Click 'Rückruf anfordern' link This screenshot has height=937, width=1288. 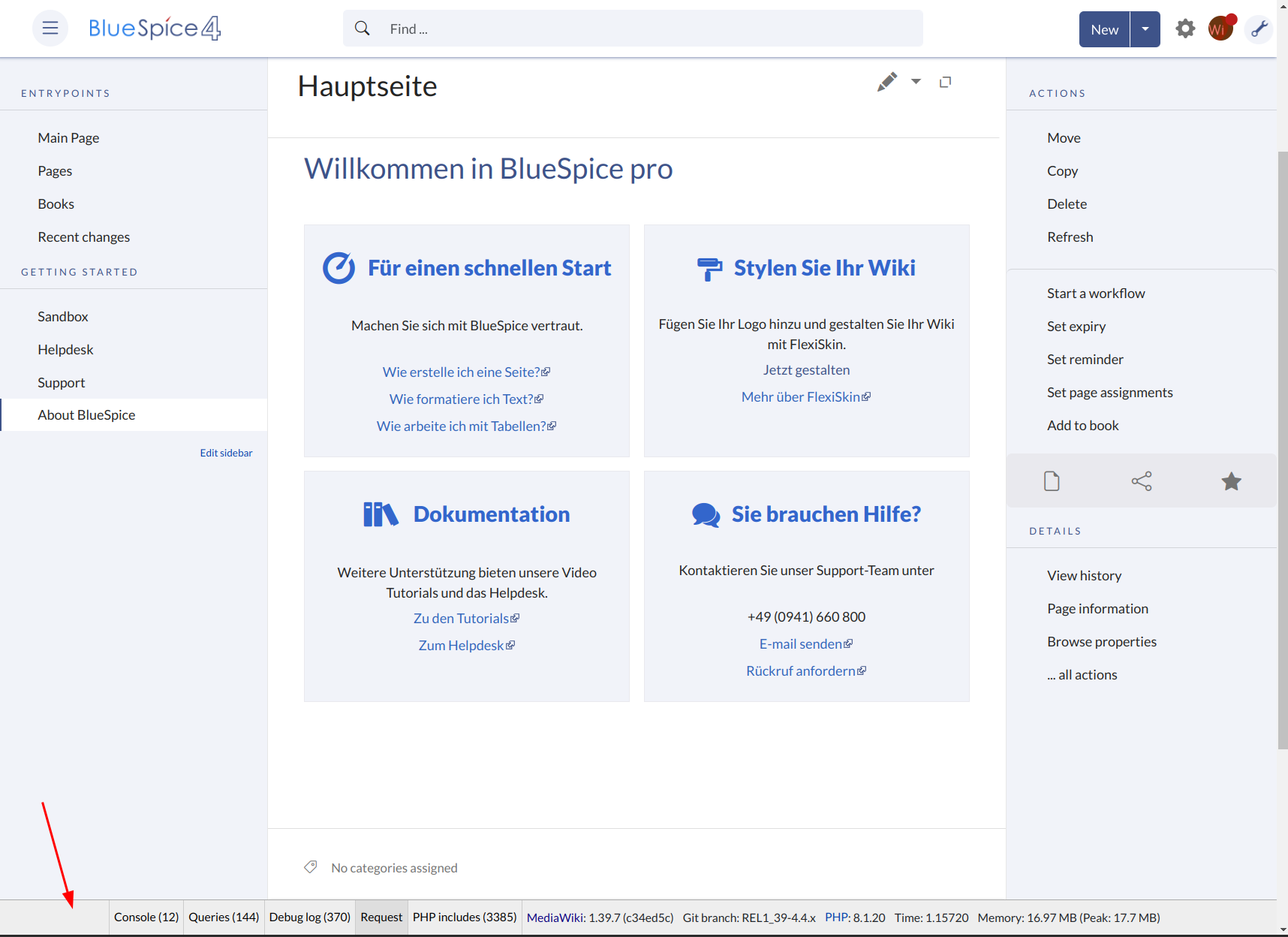[806, 671]
